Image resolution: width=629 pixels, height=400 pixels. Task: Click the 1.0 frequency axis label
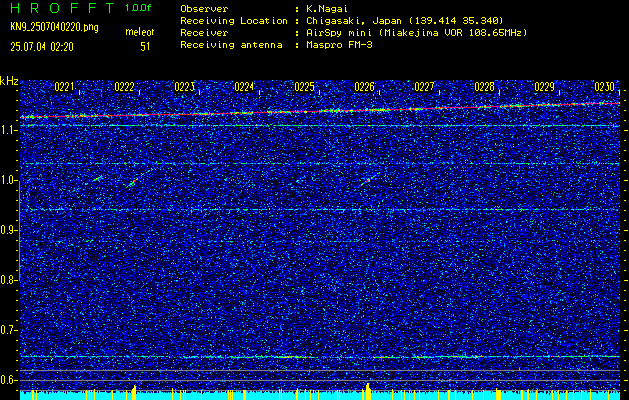pos(8,181)
